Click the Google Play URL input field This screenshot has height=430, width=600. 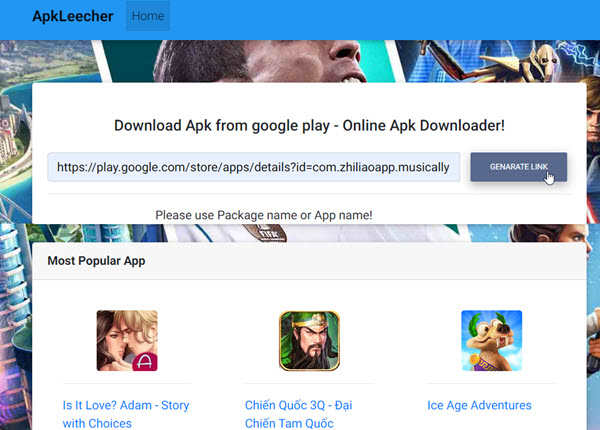254,167
